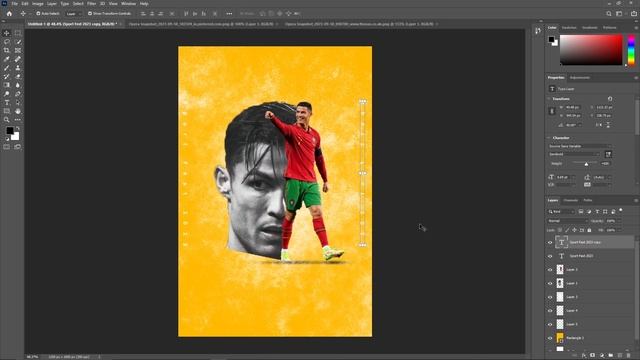640x360 pixels.
Task: Open the Opacity slider dropdown arrow
Action: point(619,221)
